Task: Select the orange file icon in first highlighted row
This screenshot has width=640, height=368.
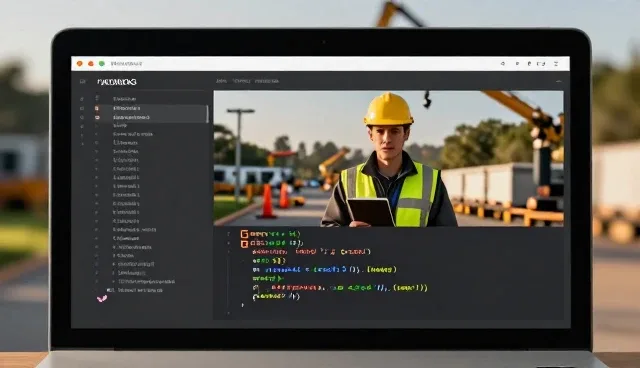Action: (x=97, y=108)
